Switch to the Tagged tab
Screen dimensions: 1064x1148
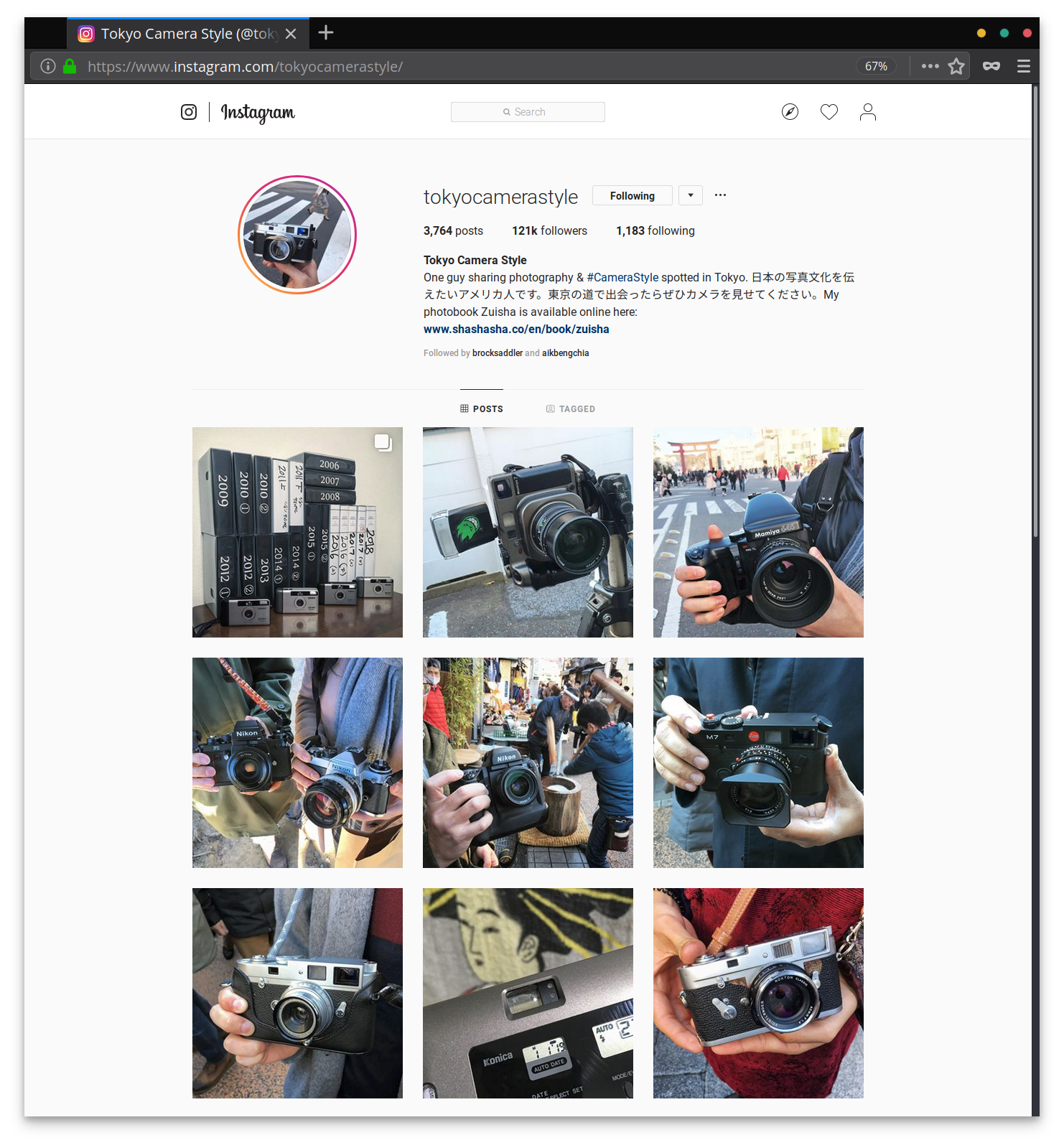(x=571, y=409)
